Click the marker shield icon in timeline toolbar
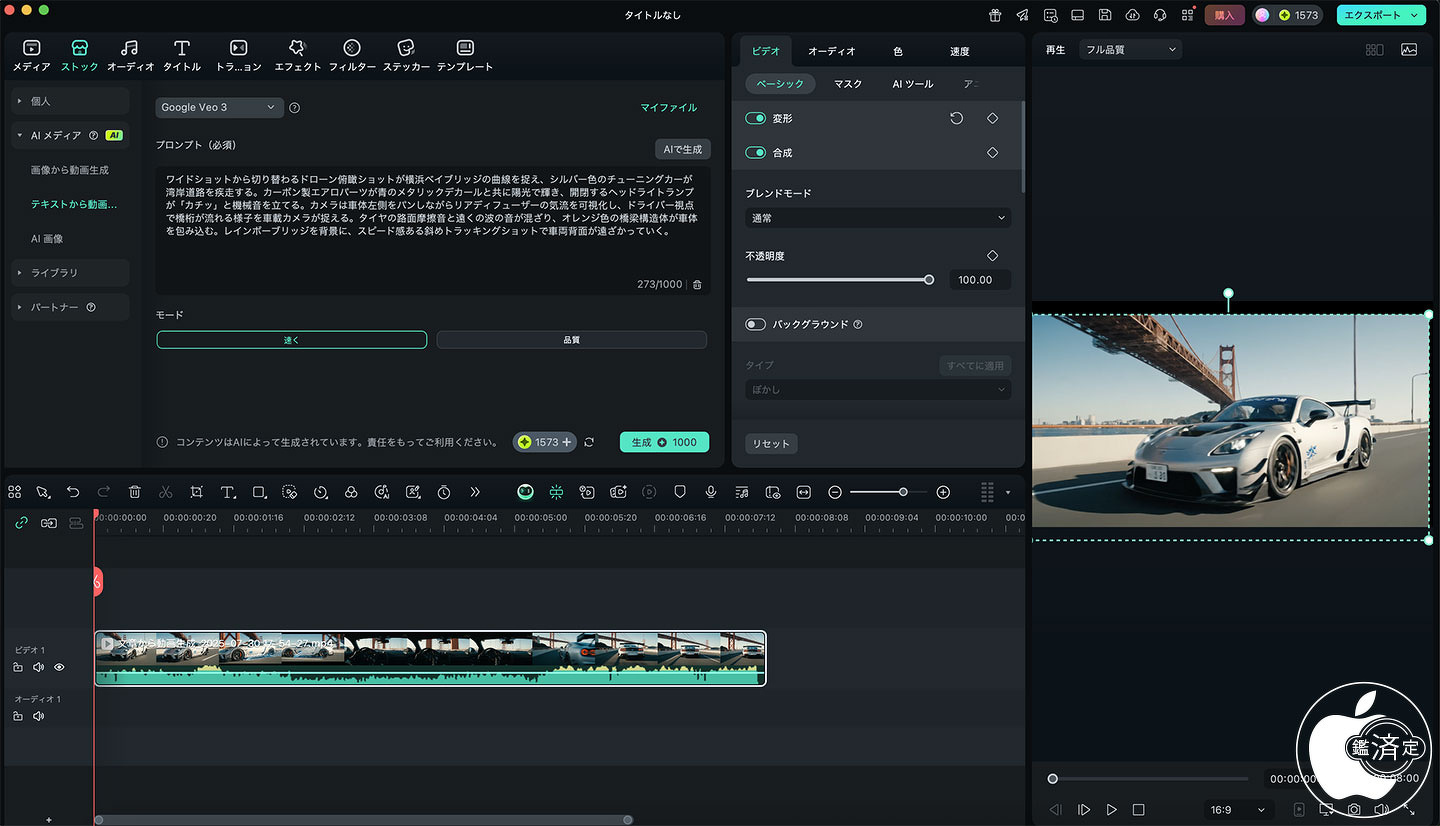 click(x=679, y=492)
